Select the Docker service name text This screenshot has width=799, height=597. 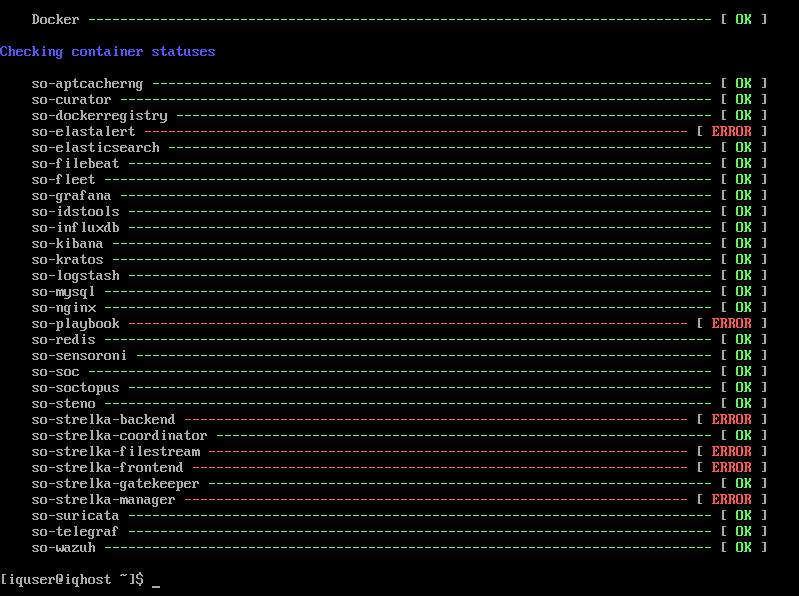coord(56,19)
